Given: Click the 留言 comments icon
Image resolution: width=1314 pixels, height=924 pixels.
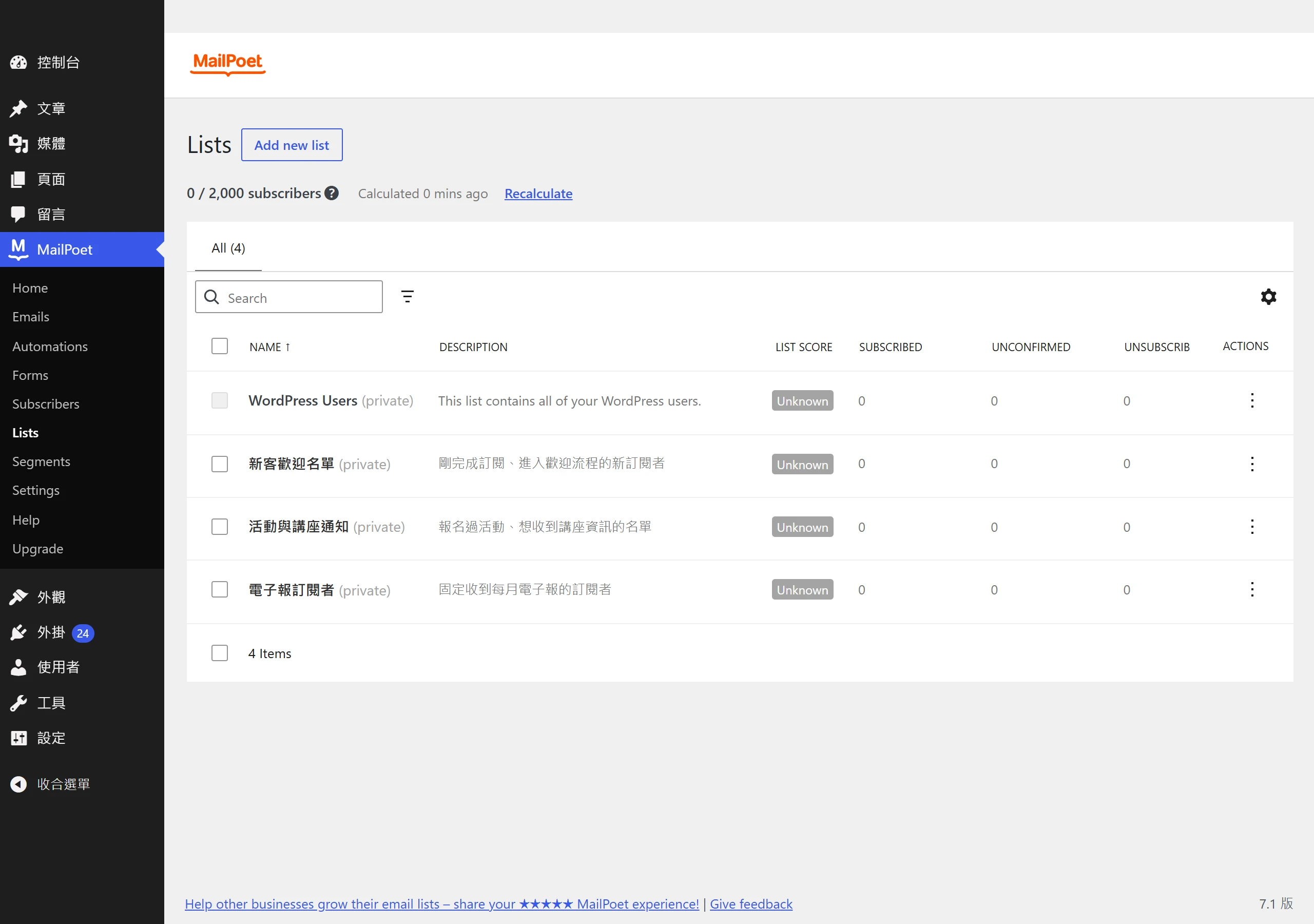Looking at the screenshot, I should tap(18, 214).
